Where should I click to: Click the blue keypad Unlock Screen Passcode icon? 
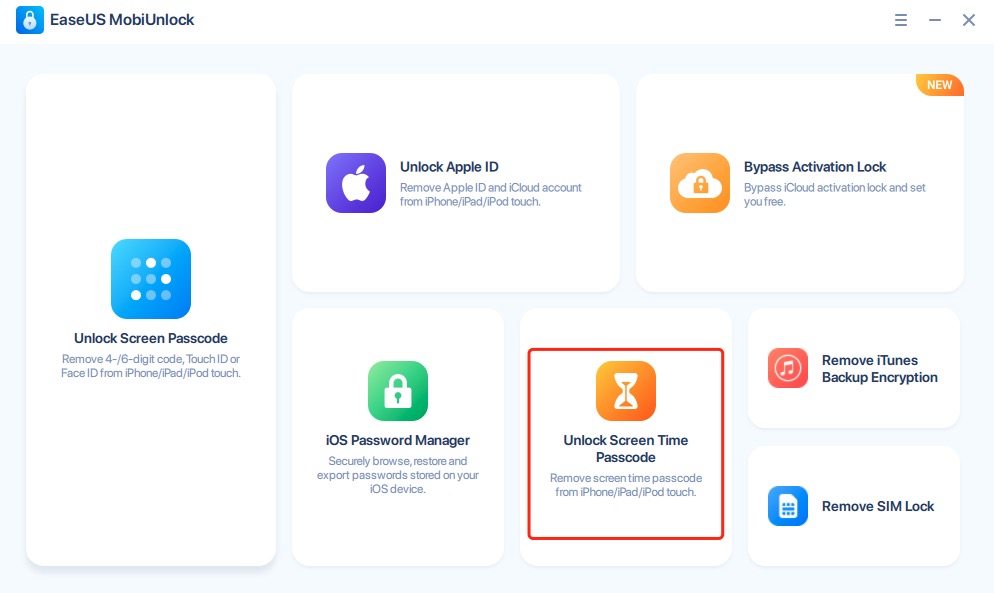(x=151, y=278)
